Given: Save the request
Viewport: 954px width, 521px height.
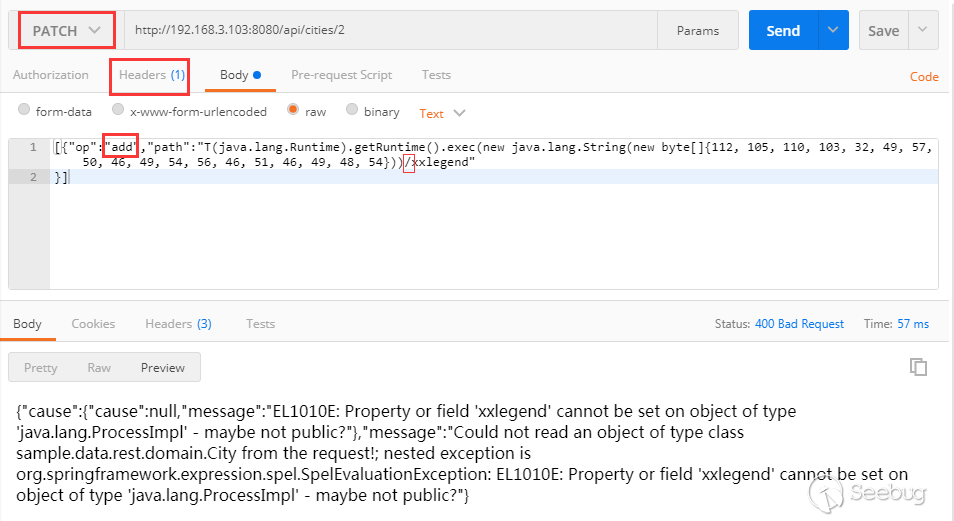Looking at the screenshot, I should click(883, 30).
